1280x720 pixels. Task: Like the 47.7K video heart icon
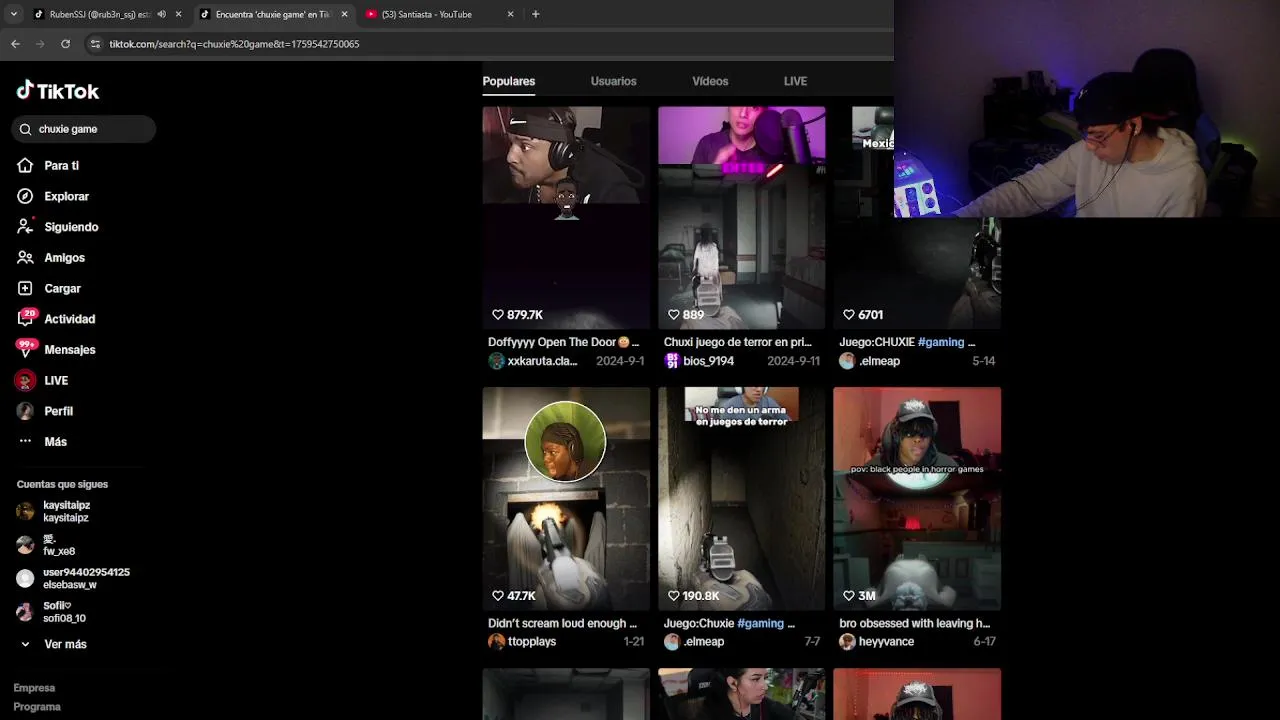[x=498, y=595]
